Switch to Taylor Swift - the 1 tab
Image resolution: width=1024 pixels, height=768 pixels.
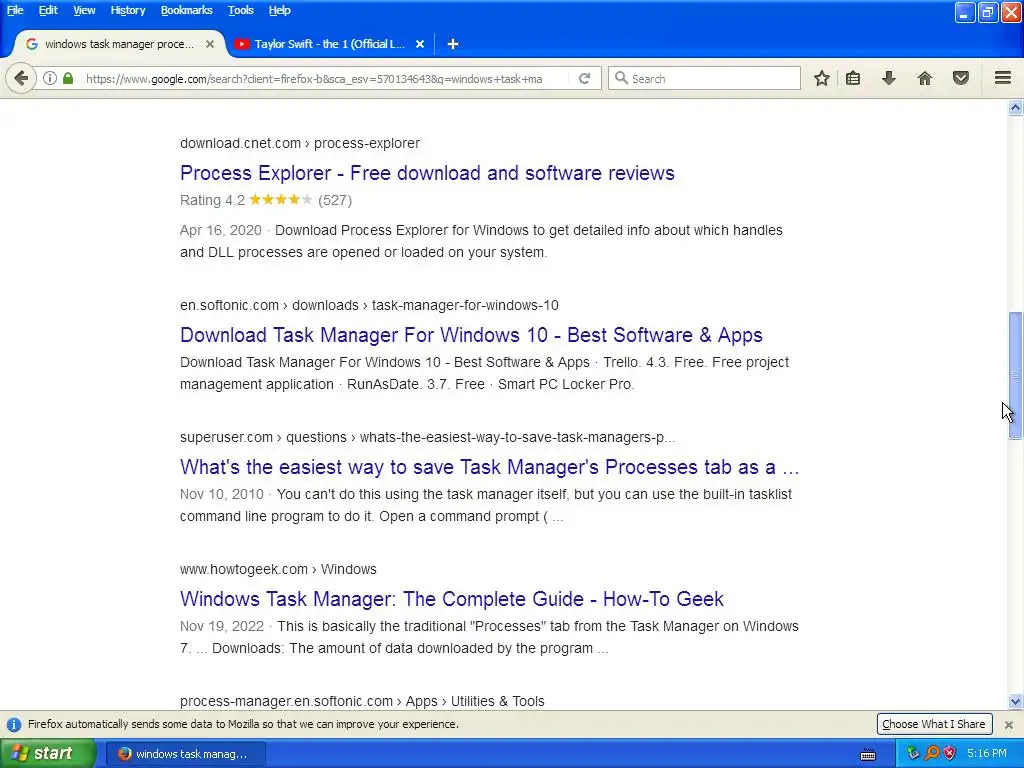[x=330, y=44]
